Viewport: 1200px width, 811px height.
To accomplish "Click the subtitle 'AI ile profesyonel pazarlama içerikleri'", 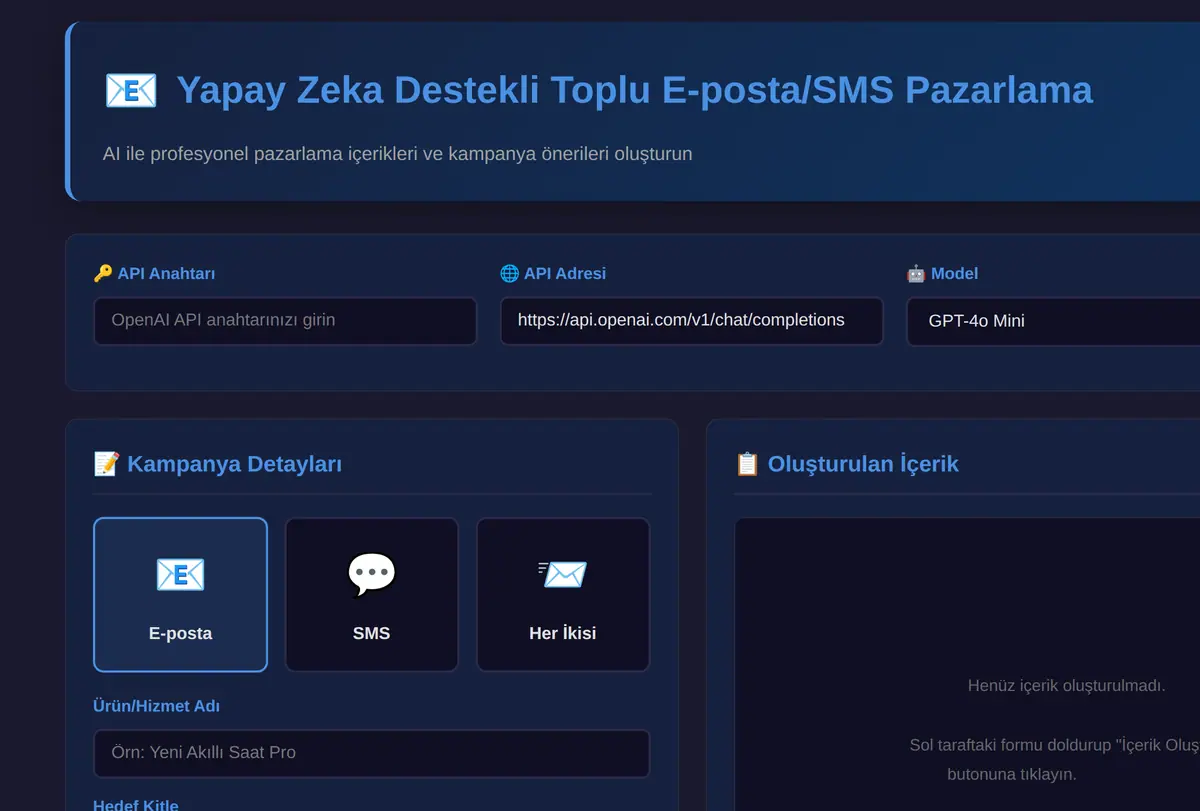I will (x=397, y=154).
